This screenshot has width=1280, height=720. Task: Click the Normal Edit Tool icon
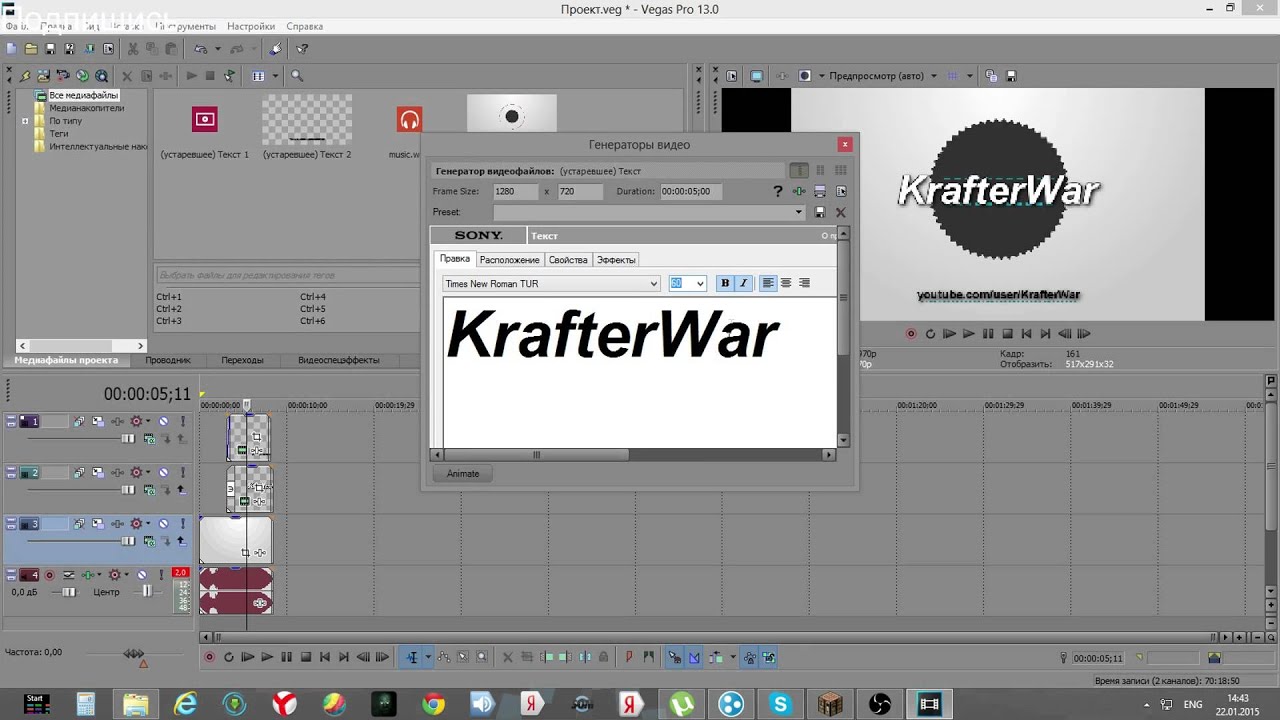412,657
